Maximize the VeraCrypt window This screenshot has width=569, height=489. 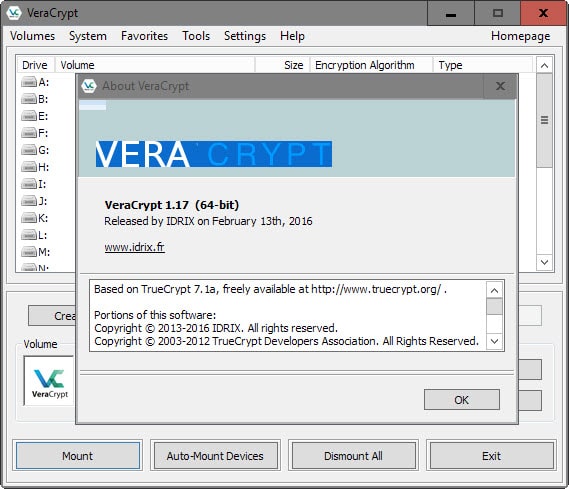point(498,13)
